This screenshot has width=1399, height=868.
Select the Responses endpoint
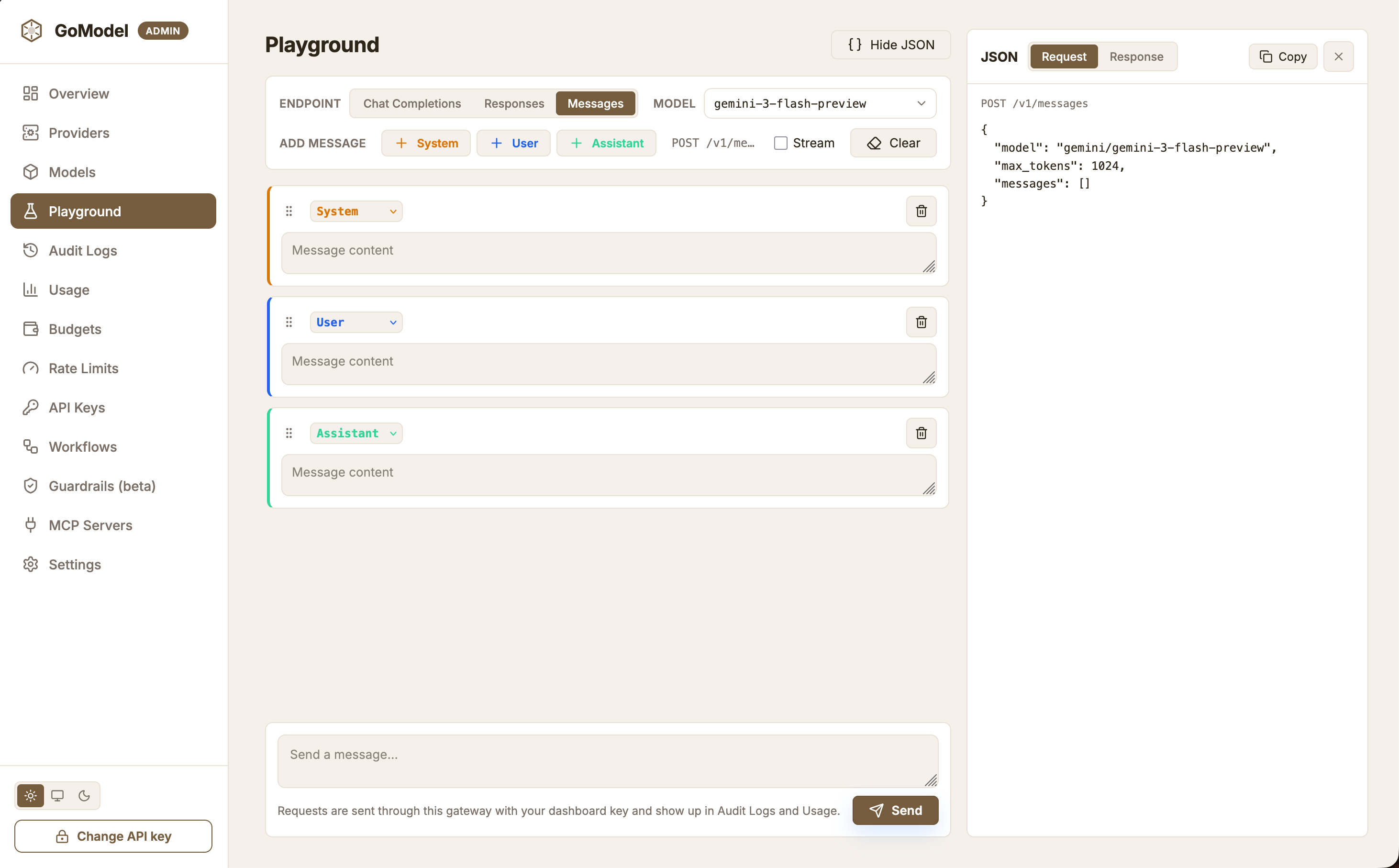513,103
